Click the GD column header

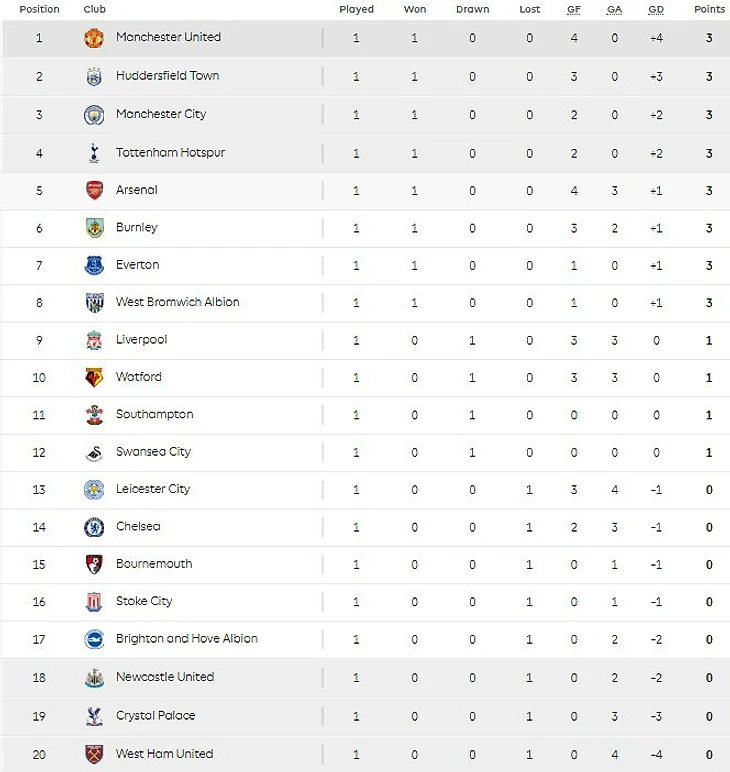tap(656, 9)
